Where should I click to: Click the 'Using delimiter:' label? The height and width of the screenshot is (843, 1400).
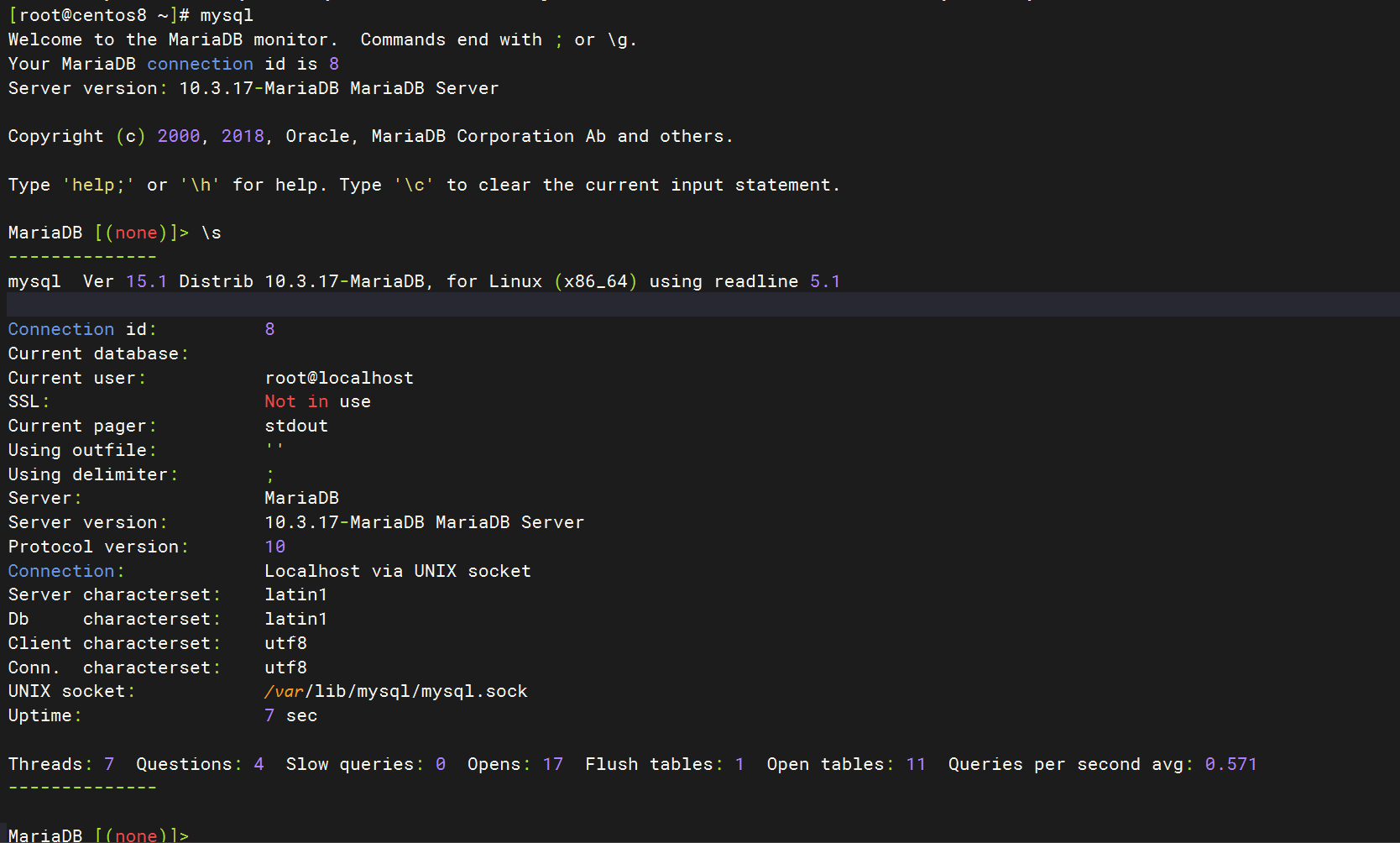[93, 474]
